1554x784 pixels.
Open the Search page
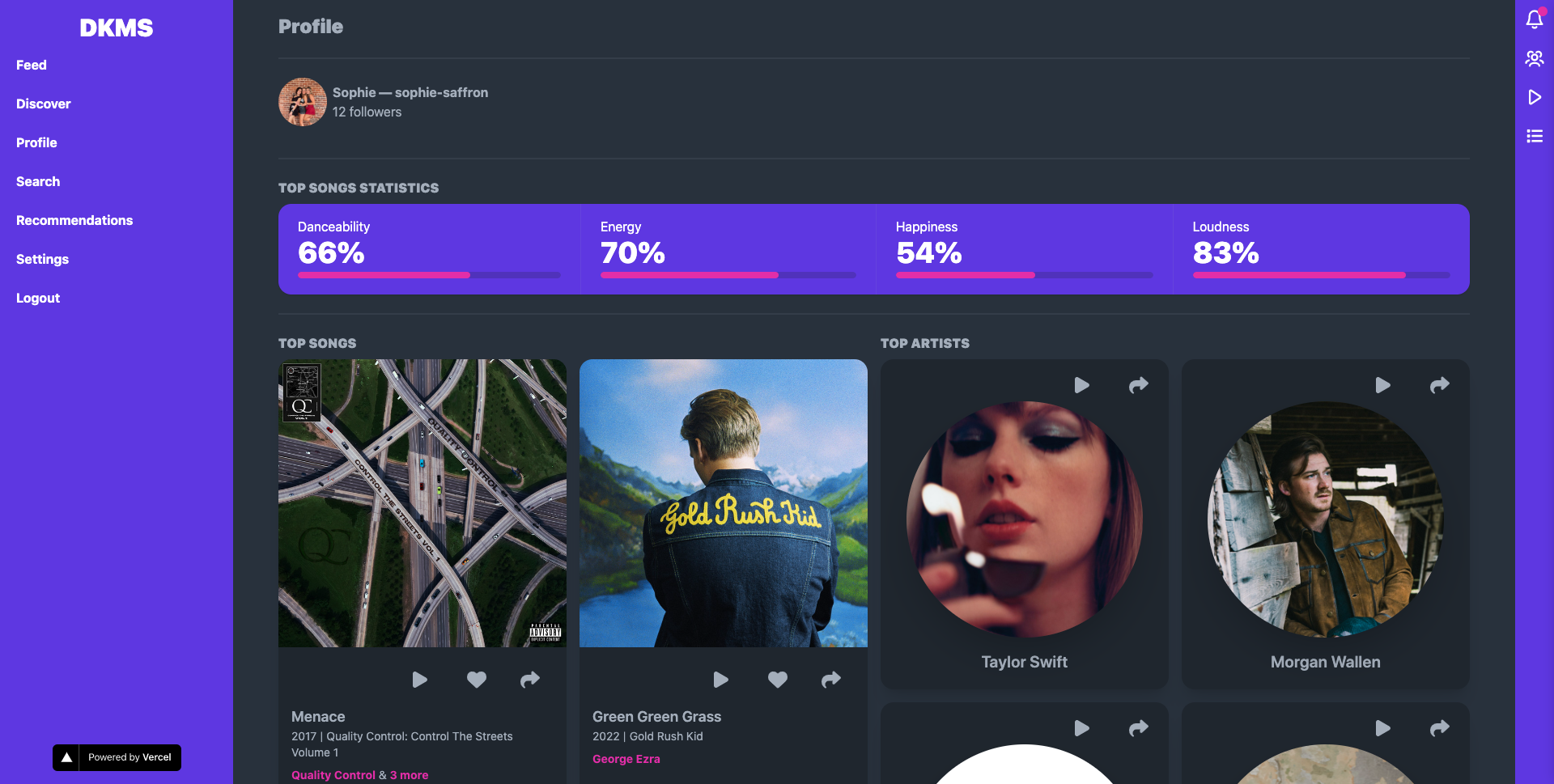[x=38, y=181]
